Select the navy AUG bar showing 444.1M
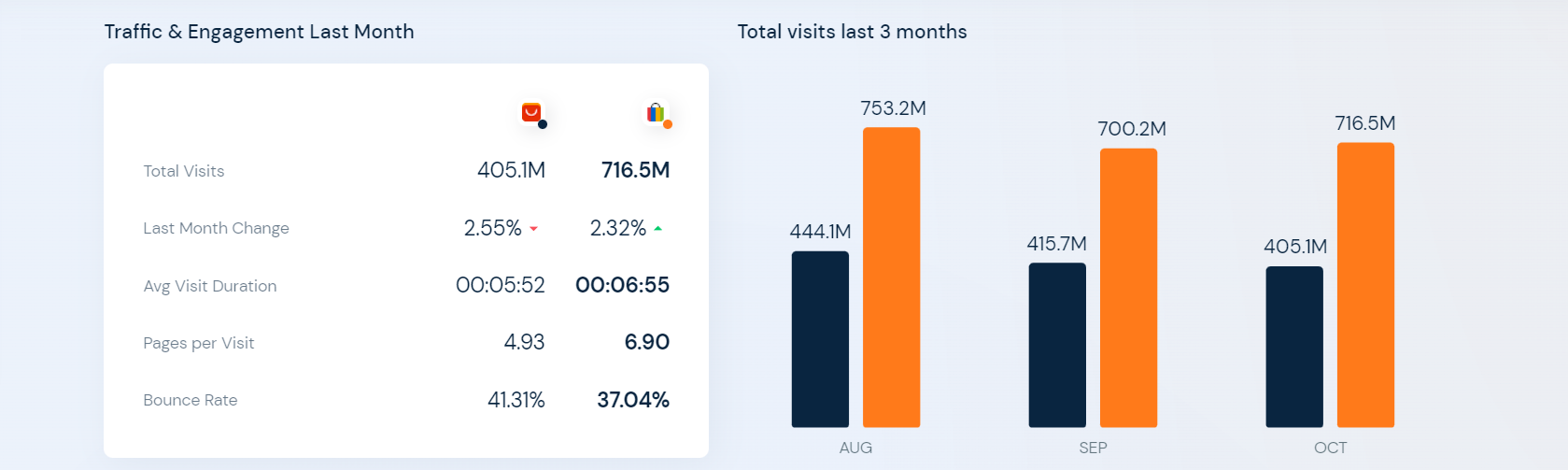 (x=820, y=339)
